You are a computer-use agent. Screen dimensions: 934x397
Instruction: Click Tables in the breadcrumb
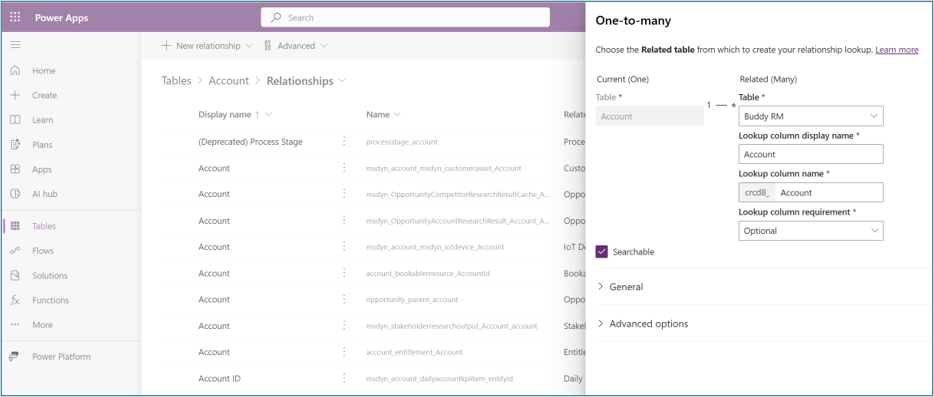tap(176, 80)
